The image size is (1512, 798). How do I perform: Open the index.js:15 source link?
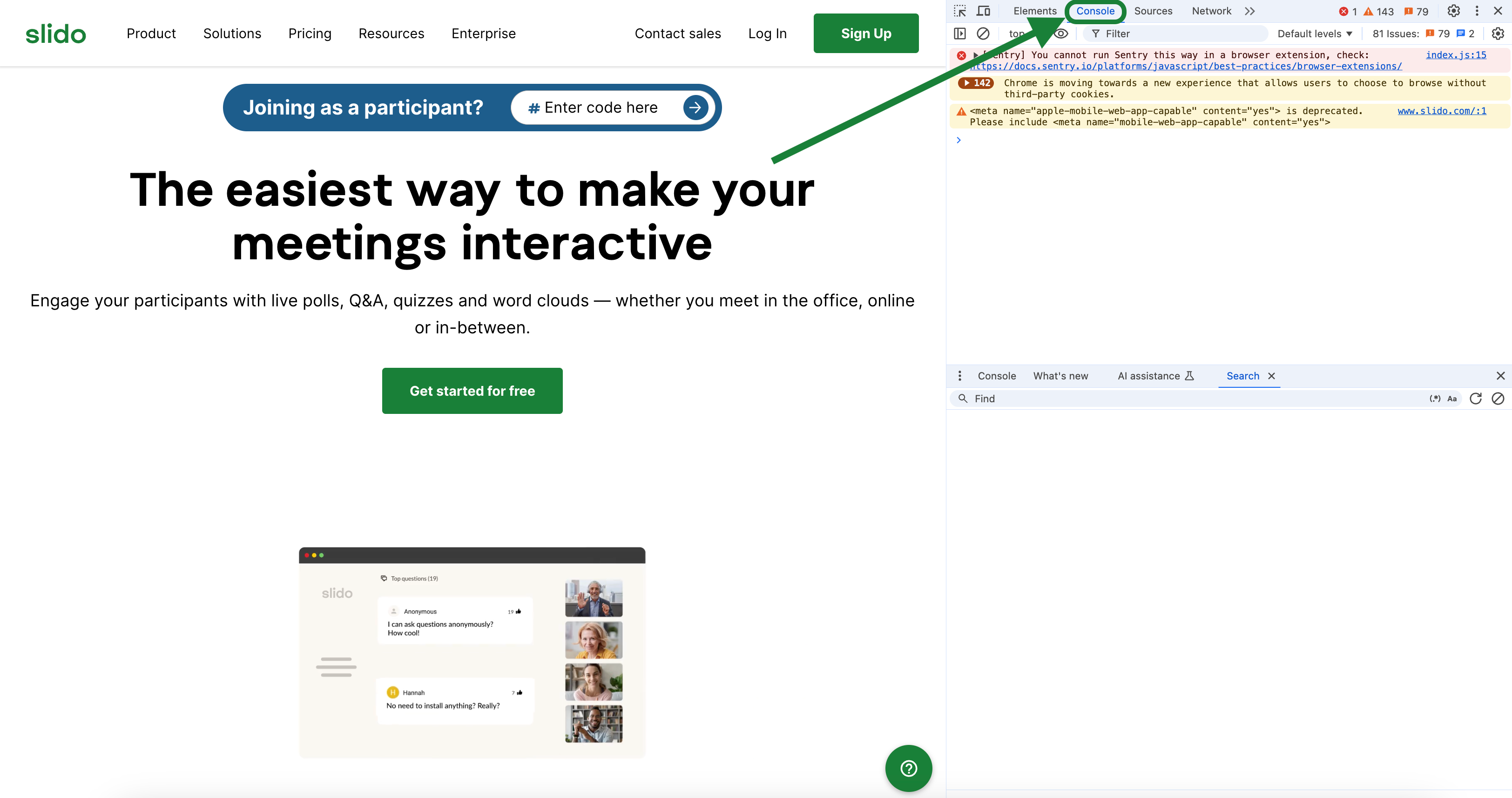pyautogui.click(x=1456, y=54)
